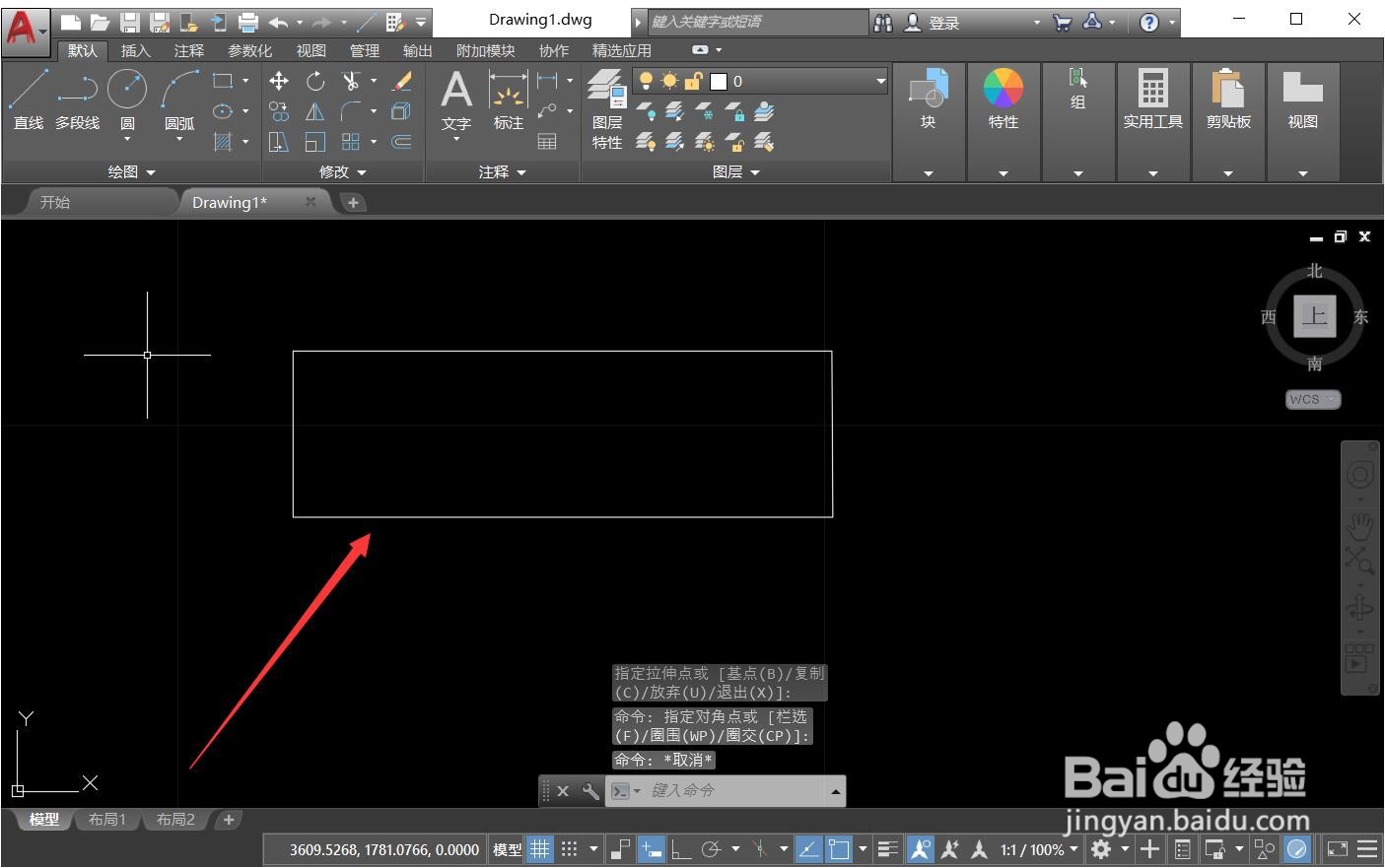
Task: Activate the Offset tool
Action: (402, 142)
